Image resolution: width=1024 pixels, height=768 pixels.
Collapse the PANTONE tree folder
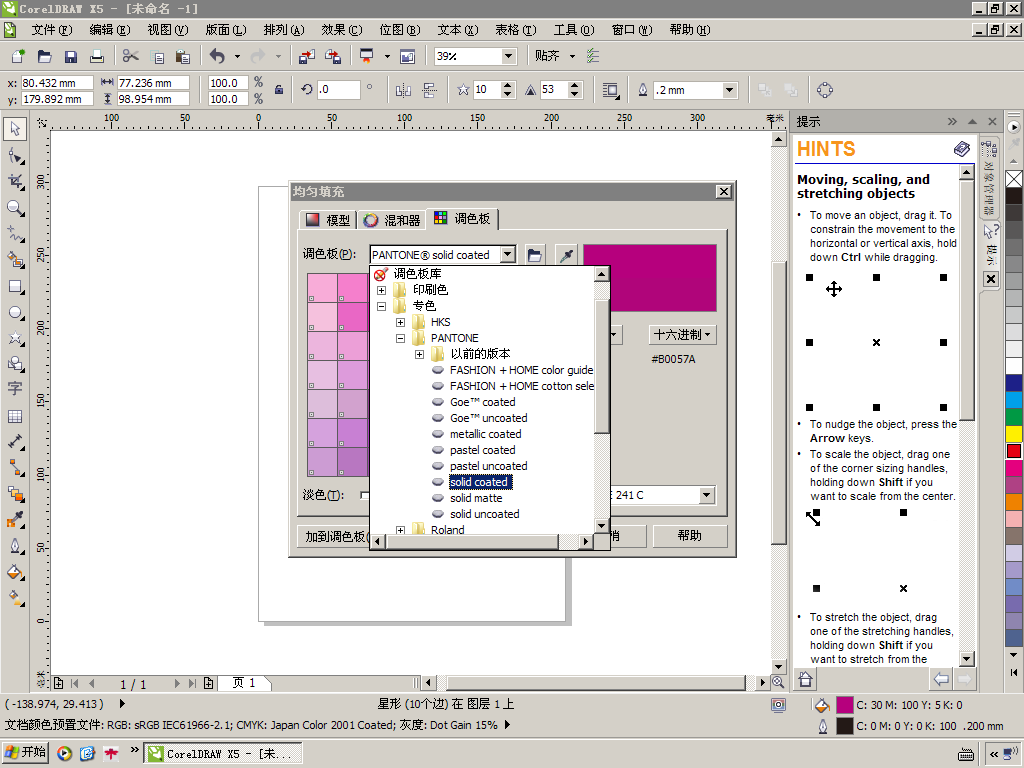click(x=400, y=338)
